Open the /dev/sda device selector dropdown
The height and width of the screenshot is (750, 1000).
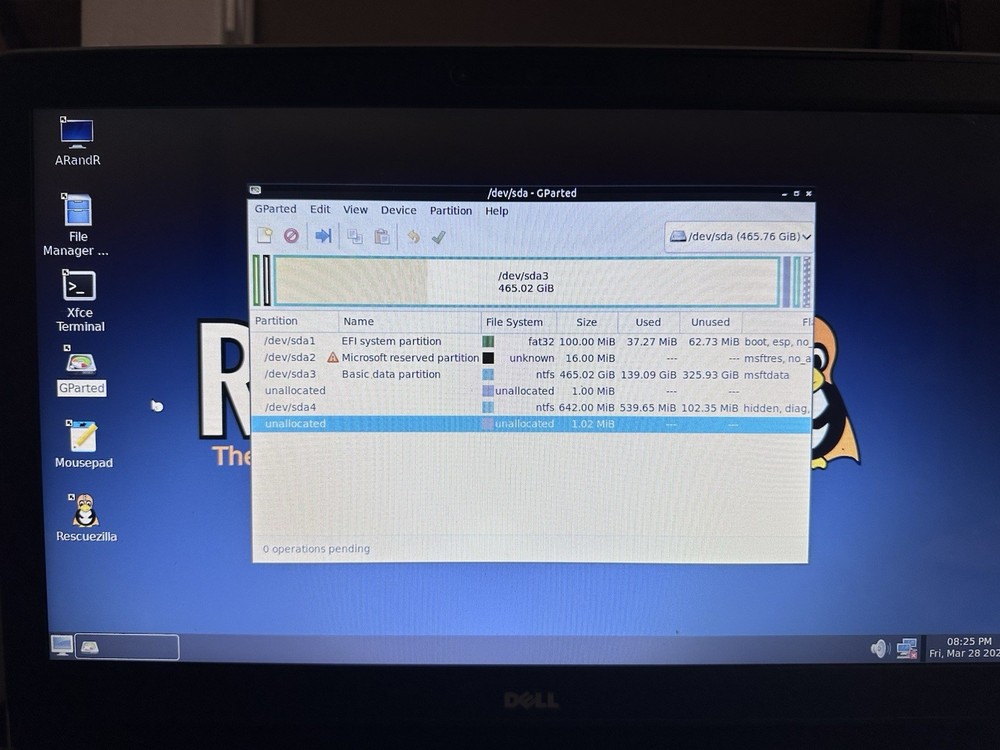pos(740,237)
